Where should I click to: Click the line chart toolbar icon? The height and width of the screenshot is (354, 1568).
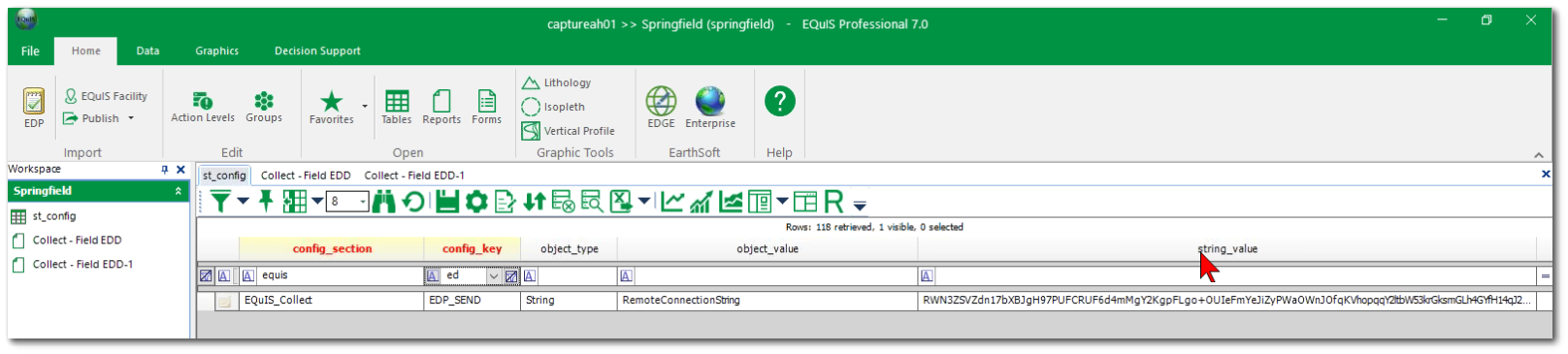pyautogui.click(x=671, y=201)
